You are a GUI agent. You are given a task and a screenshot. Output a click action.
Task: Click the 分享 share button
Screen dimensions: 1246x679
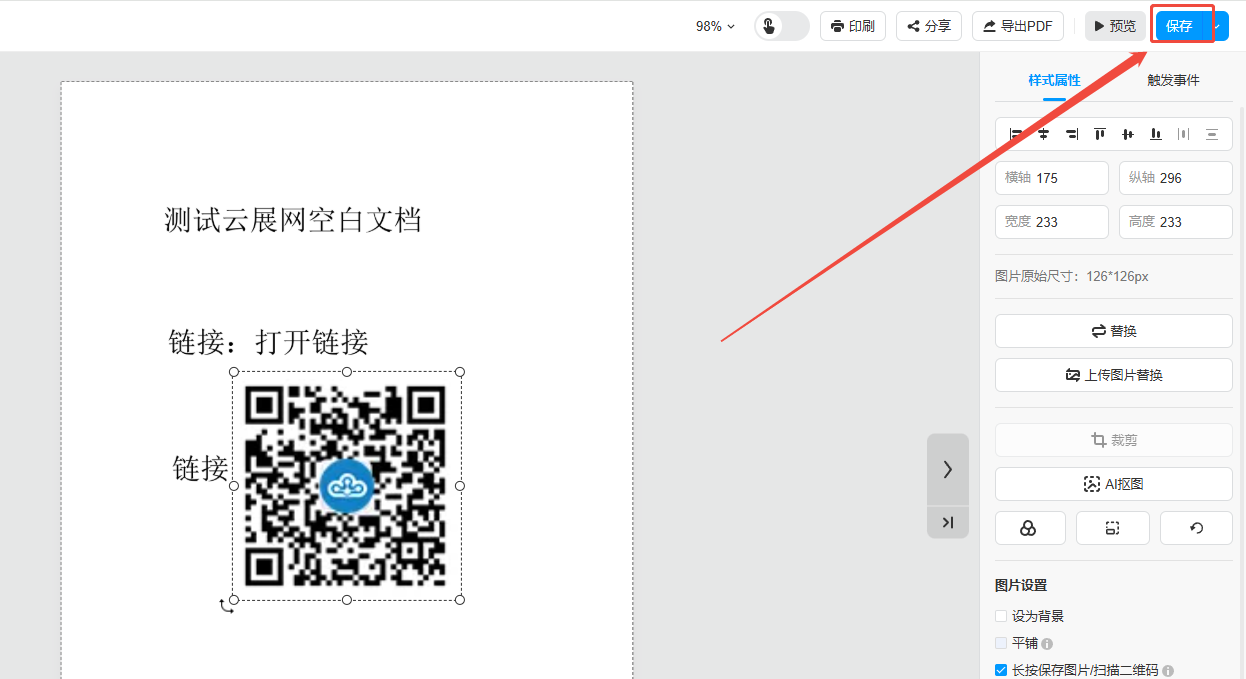pos(929,26)
